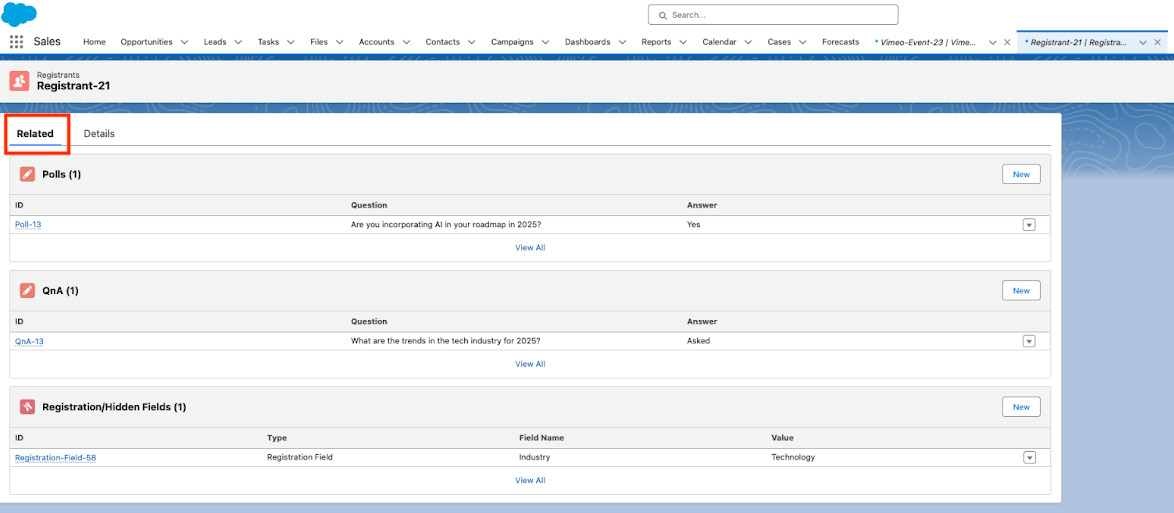Click the 'Technology' value cell

point(793,457)
